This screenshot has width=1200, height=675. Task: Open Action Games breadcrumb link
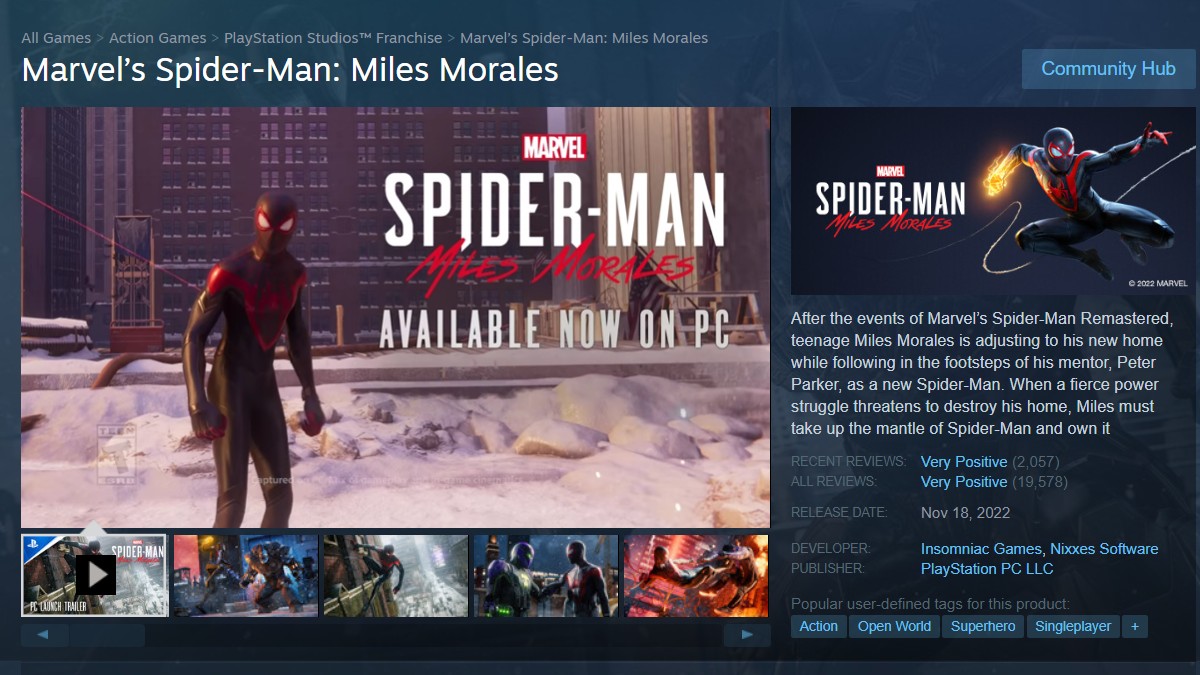157,38
